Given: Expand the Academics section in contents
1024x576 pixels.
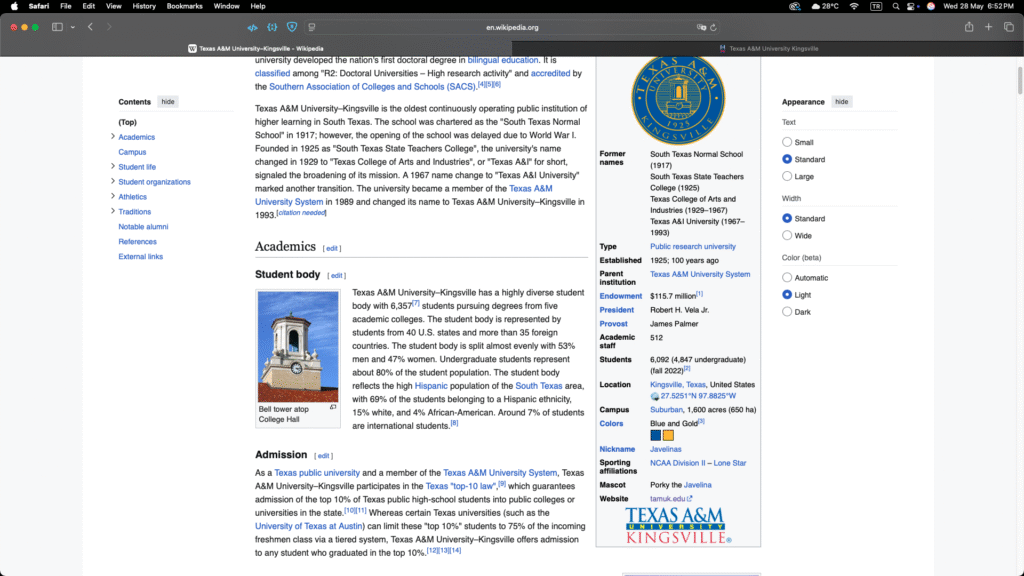Looking at the screenshot, I should 113,137.
